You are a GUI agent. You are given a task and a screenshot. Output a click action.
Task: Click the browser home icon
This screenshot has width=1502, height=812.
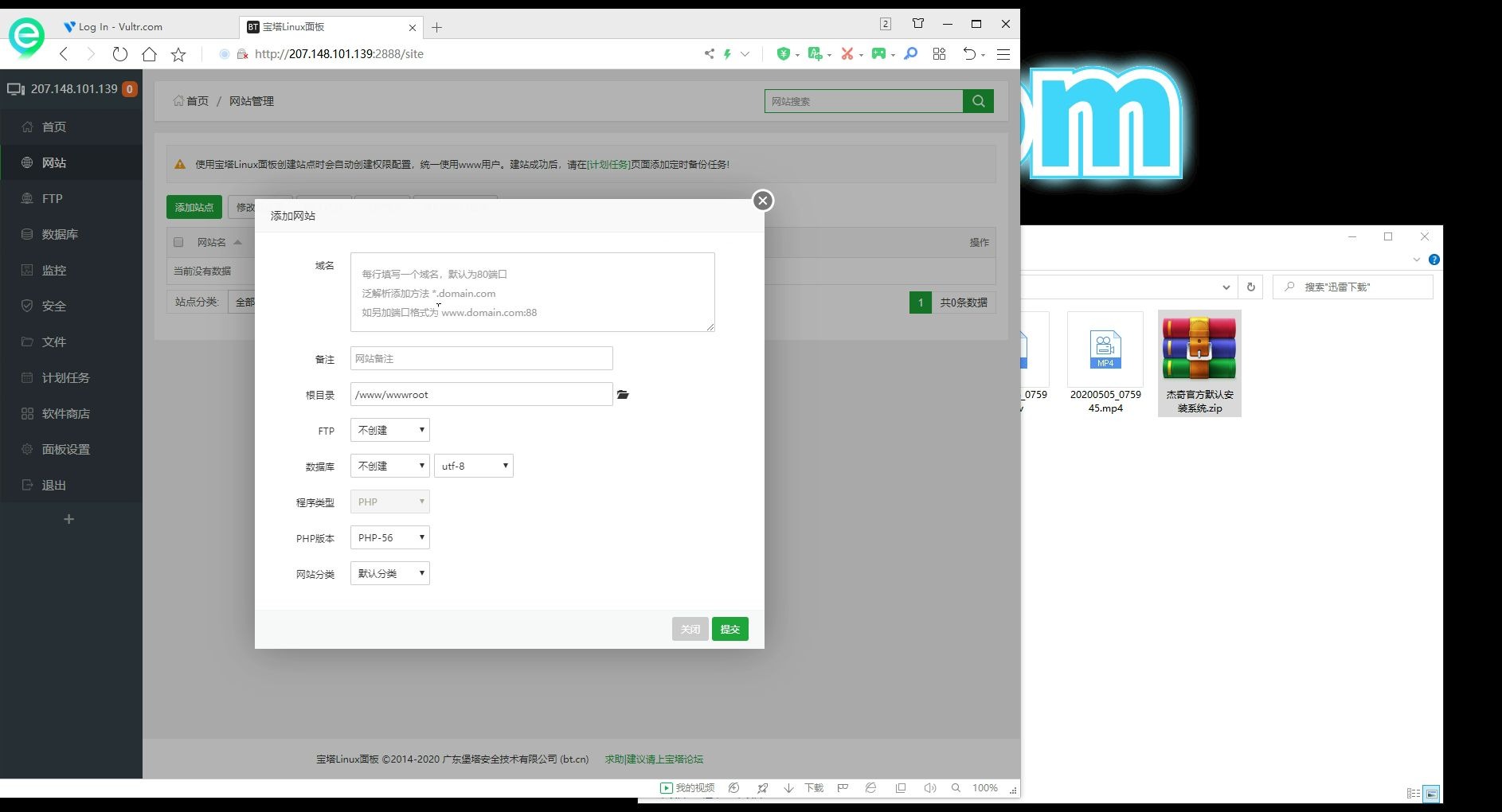pos(149,54)
